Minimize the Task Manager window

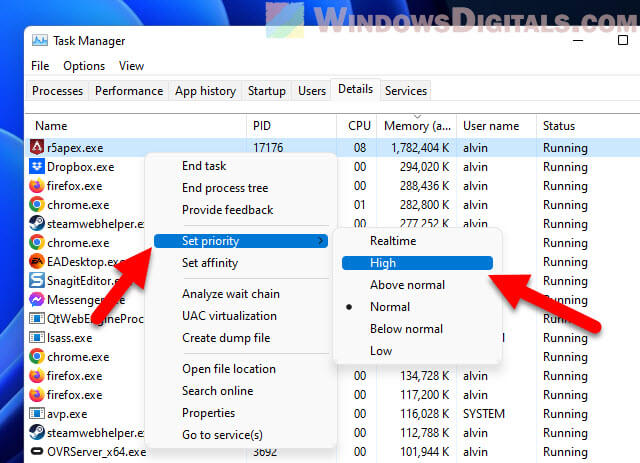point(578,40)
